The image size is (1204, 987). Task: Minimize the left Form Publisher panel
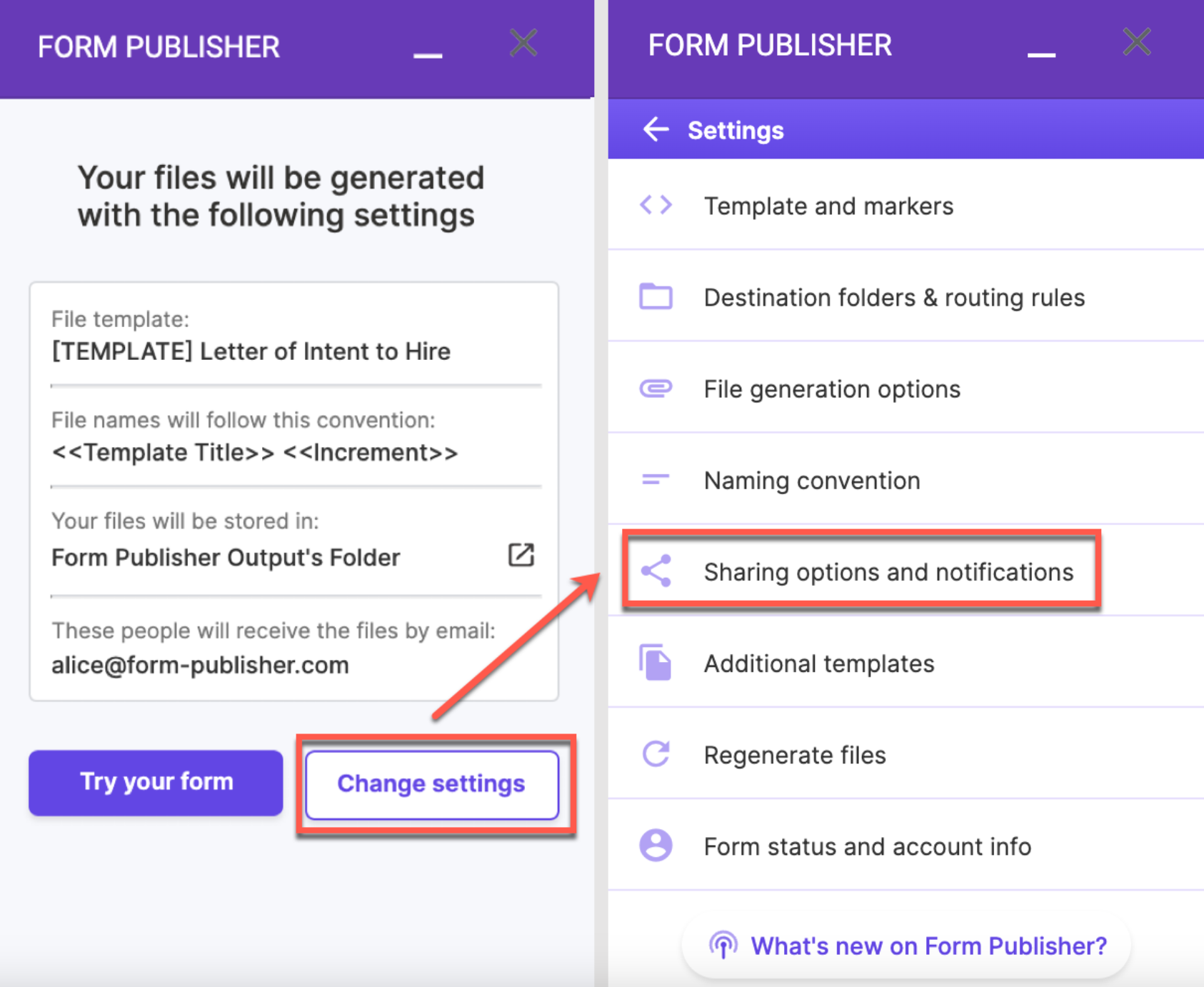(428, 55)
